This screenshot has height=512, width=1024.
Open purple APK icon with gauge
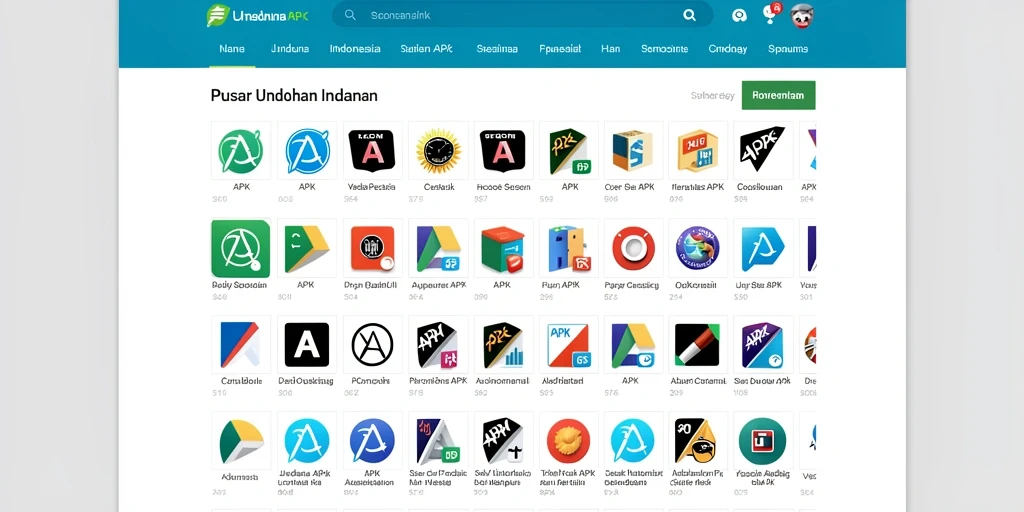point(763,345)
